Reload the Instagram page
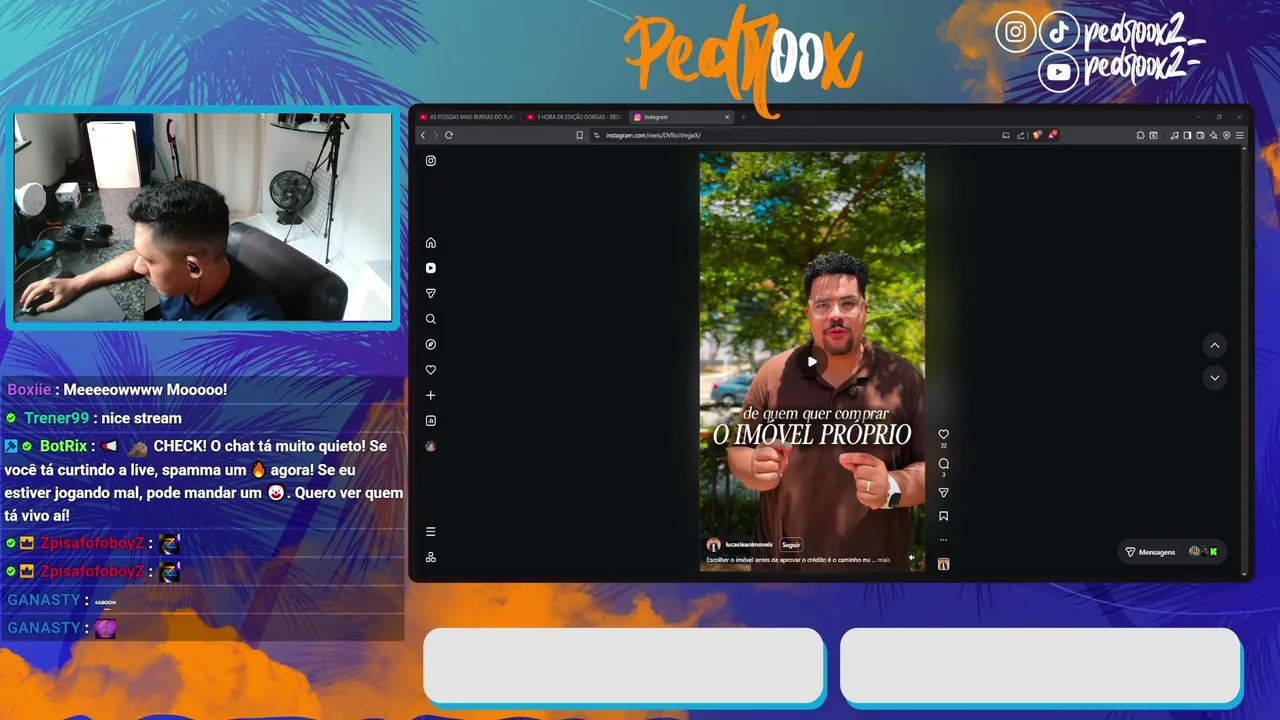Screen dimensions: 1280x720 pos(449,135)
